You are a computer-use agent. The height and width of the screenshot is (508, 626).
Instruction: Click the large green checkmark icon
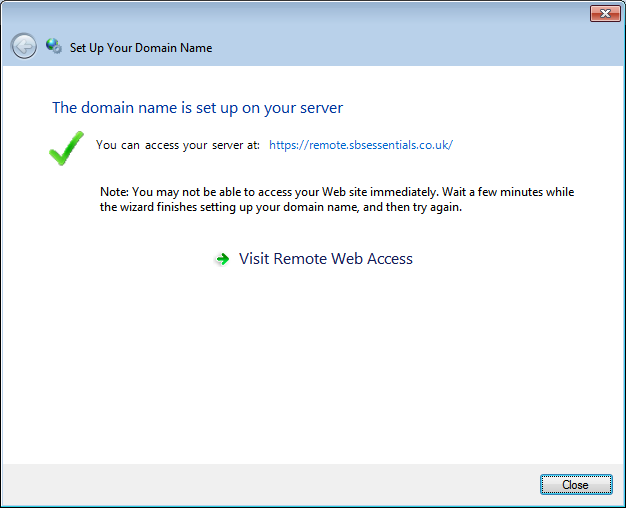coord(66,148)
